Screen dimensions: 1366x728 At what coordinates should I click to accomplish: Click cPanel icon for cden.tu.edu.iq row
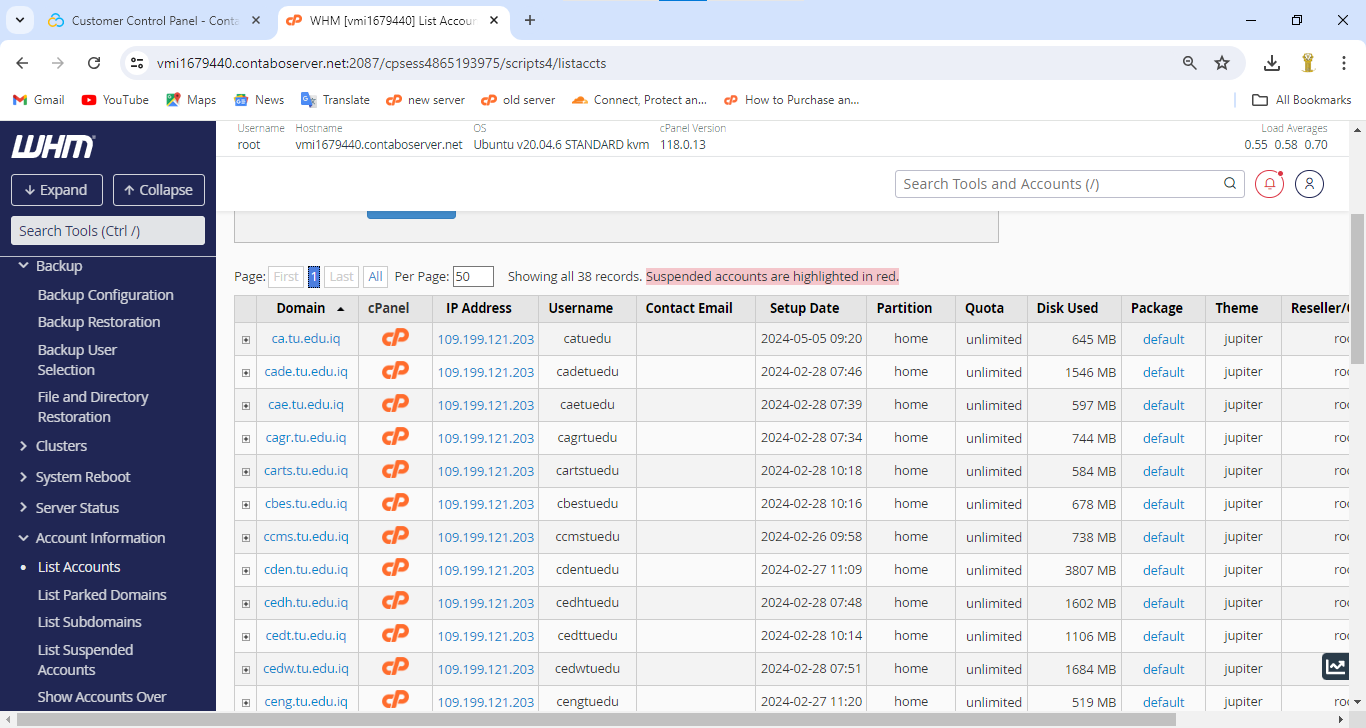click(396, 570)
